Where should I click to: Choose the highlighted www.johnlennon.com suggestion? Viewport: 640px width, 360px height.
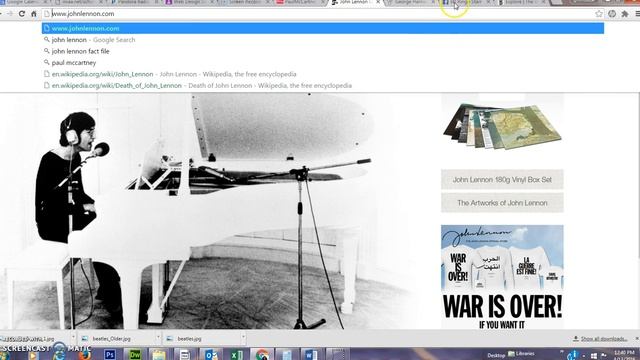[x=323, y=29]
